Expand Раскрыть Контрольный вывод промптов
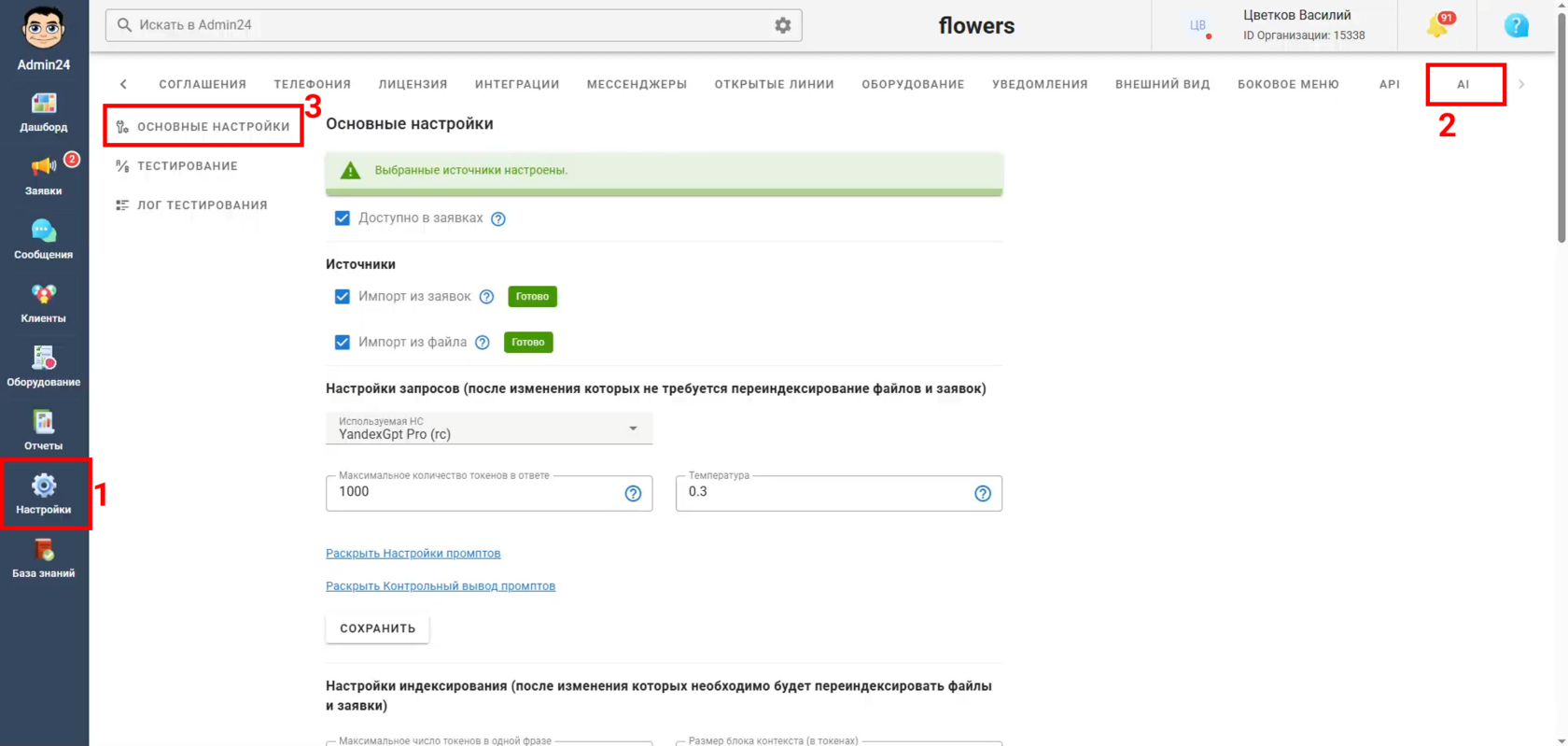This screenshot has width=1568, height=746. (x=441, y=586)
